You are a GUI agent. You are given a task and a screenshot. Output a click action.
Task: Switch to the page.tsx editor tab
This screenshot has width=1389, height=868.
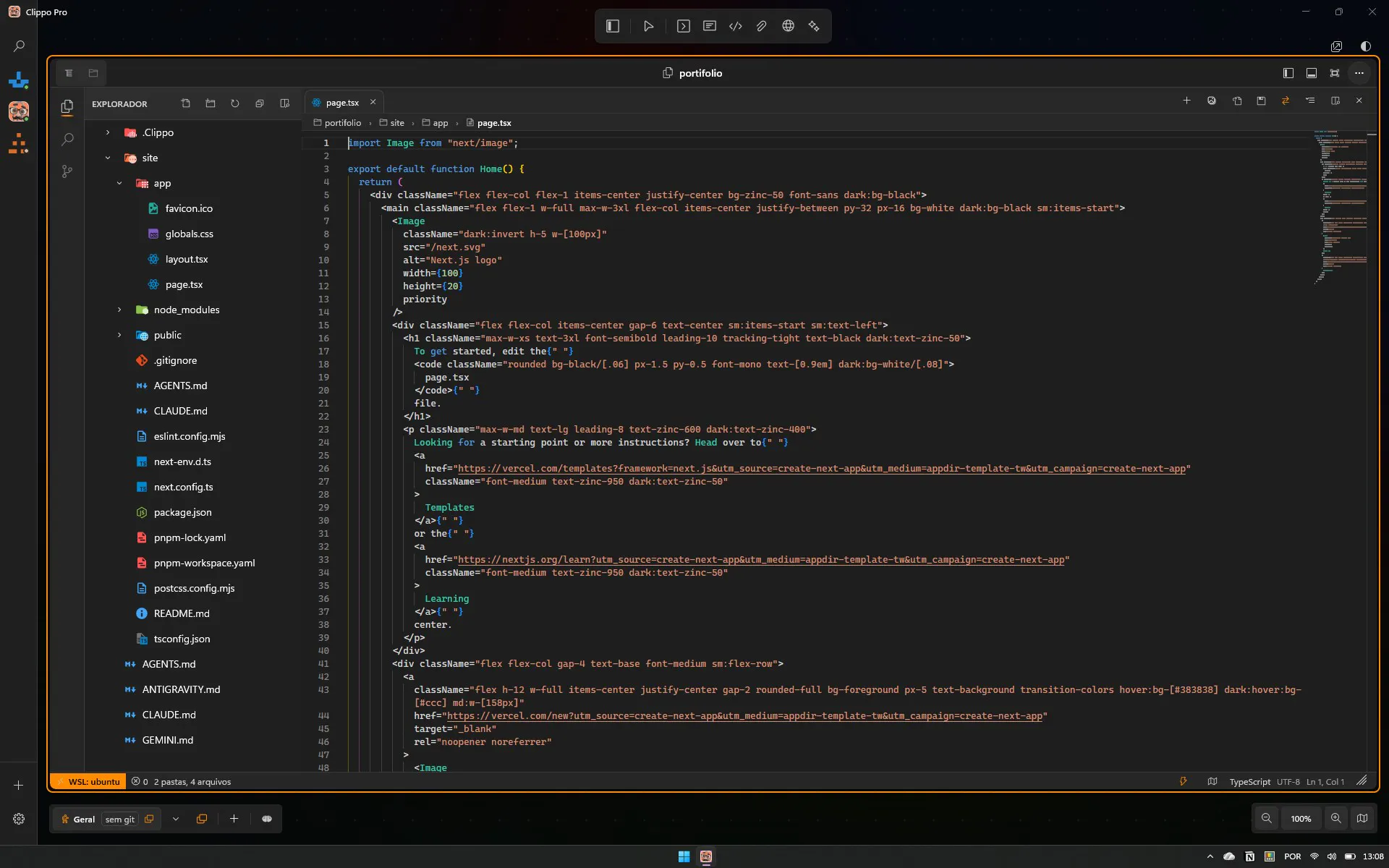point(343,103)
